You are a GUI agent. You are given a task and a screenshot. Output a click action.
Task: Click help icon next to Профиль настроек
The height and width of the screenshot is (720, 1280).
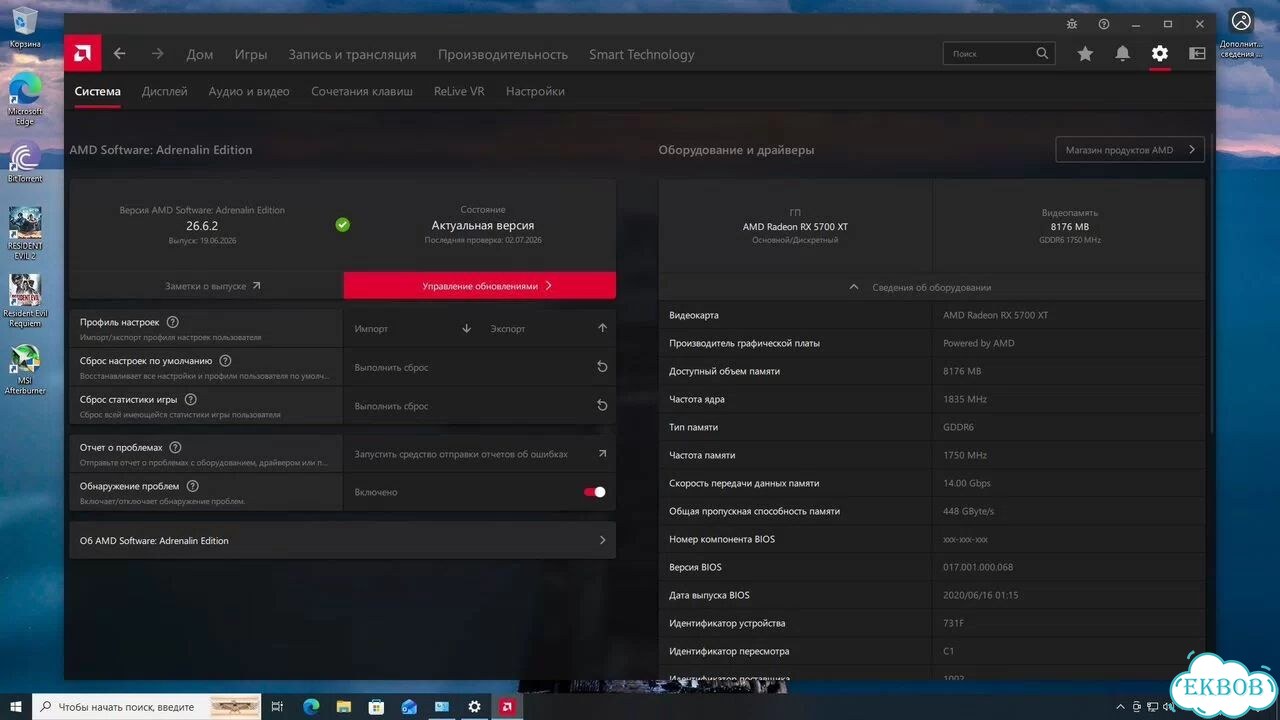point(172,322)
